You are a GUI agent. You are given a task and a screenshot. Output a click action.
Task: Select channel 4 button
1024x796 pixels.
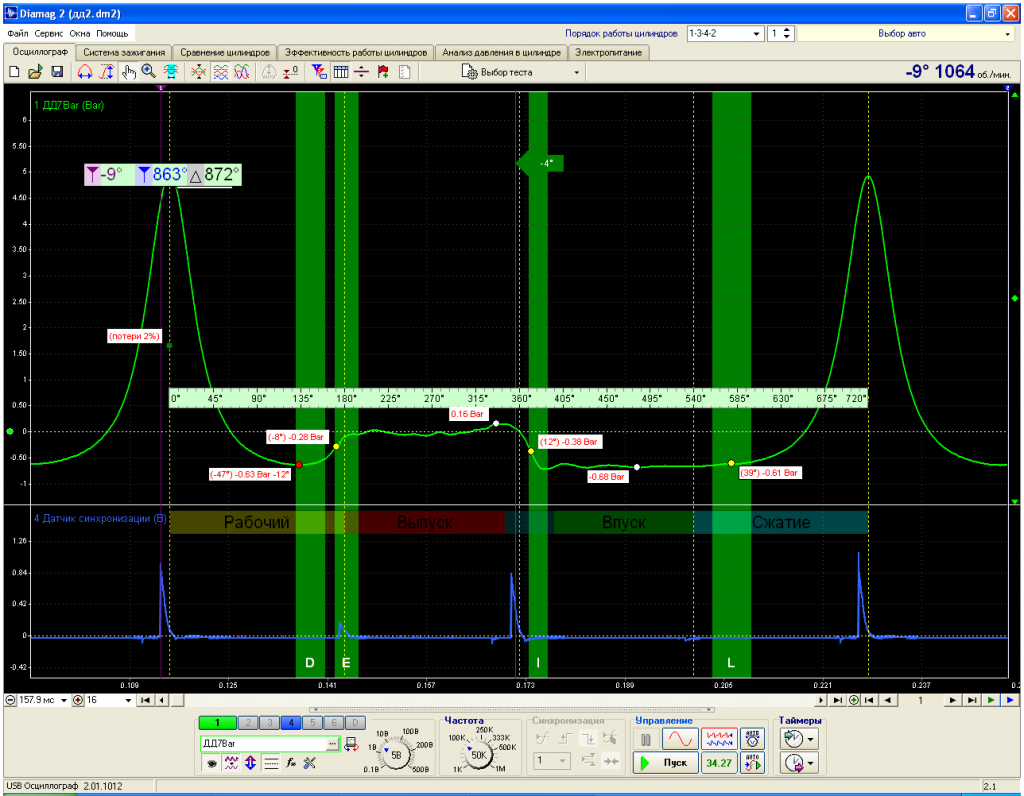pyautogui.click(x=291, y=722)
